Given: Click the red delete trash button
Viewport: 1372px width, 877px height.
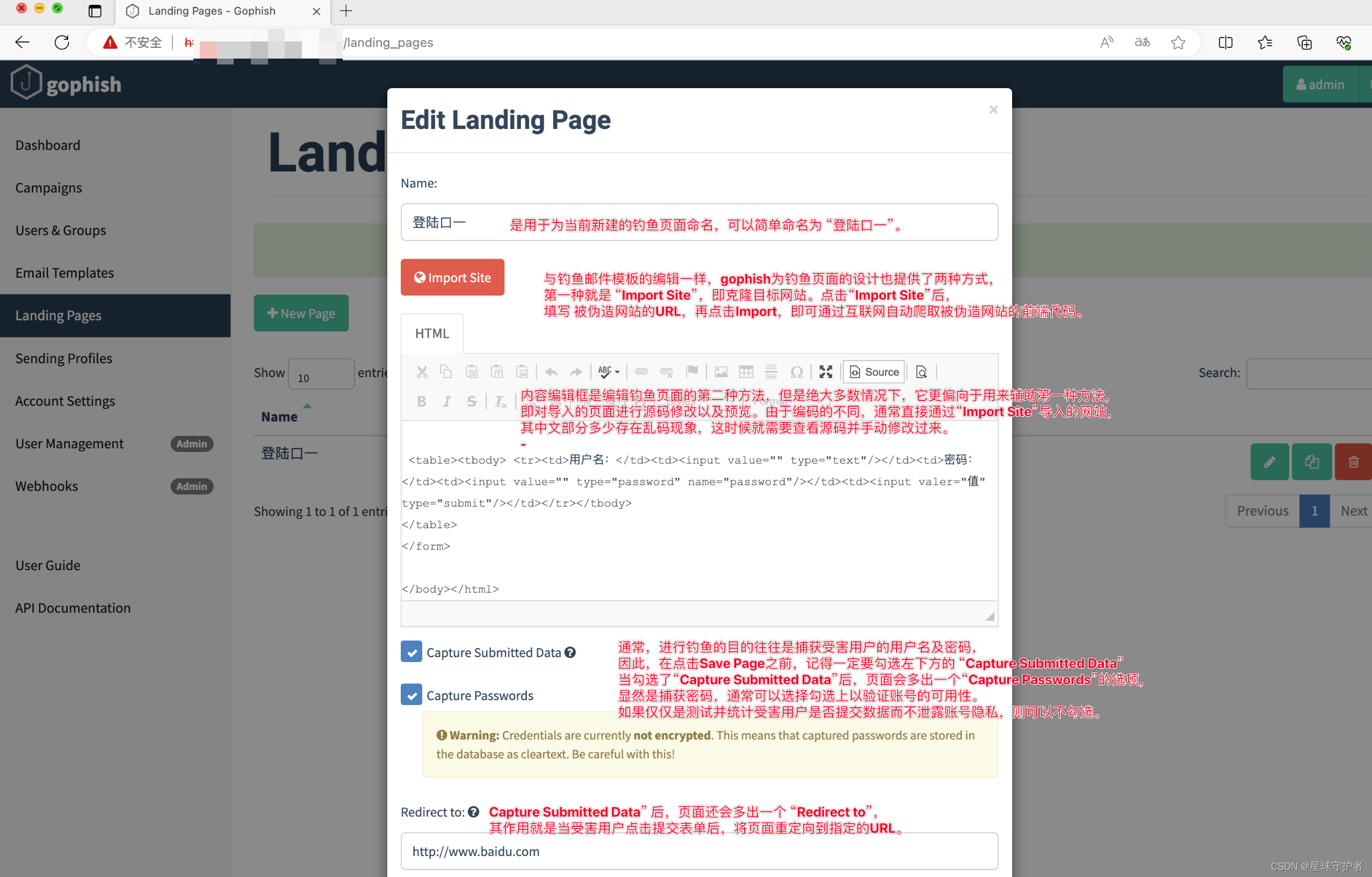Looking at the screenshot, I should (x=1353, y=462).
